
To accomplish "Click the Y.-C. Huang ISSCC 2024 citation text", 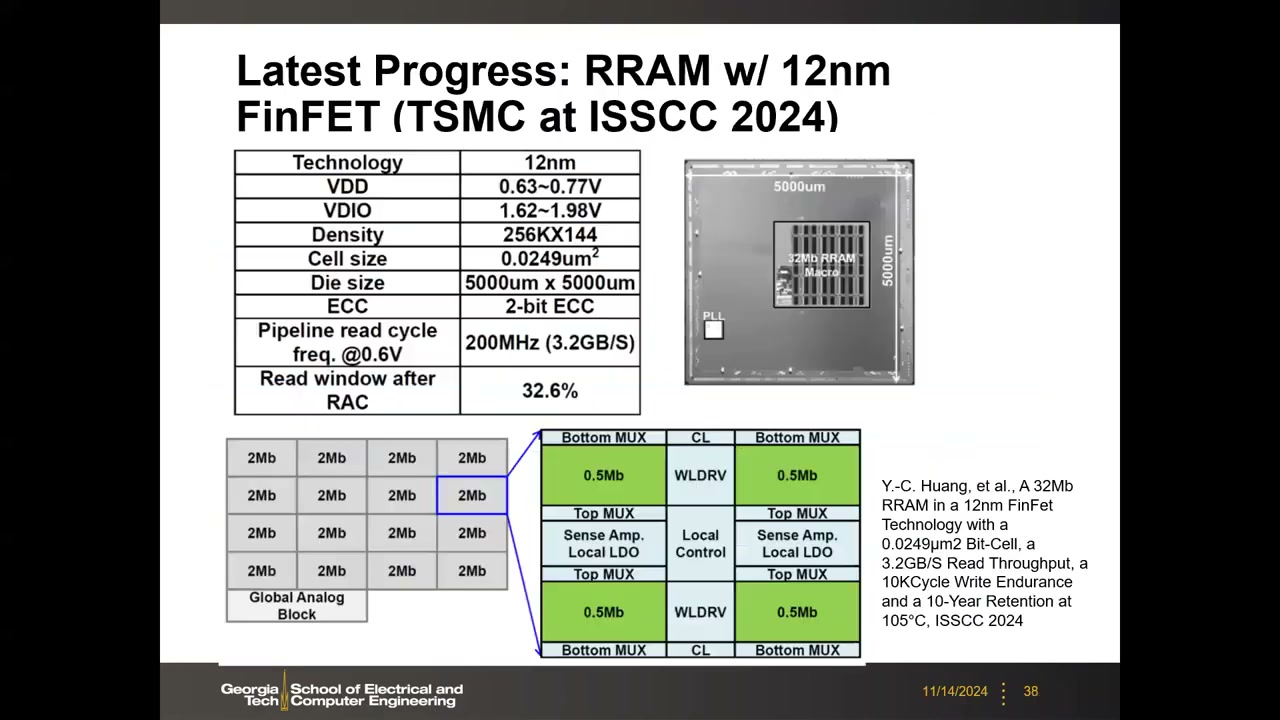I will (984, 553).
